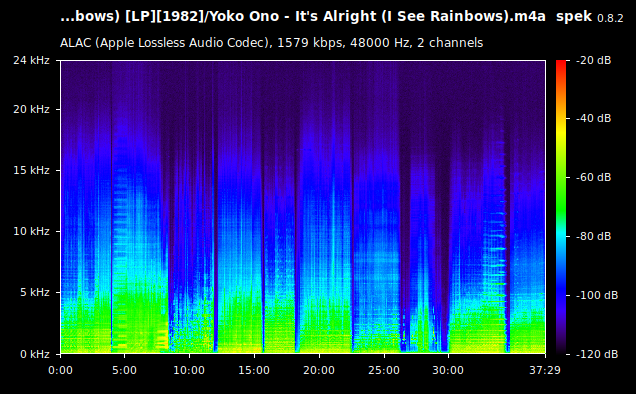The width and height of the screenshot is (636, 394).
Task: Click the 10 kHz frequency label
Action: pyautogui.click(x=31, y=231)
